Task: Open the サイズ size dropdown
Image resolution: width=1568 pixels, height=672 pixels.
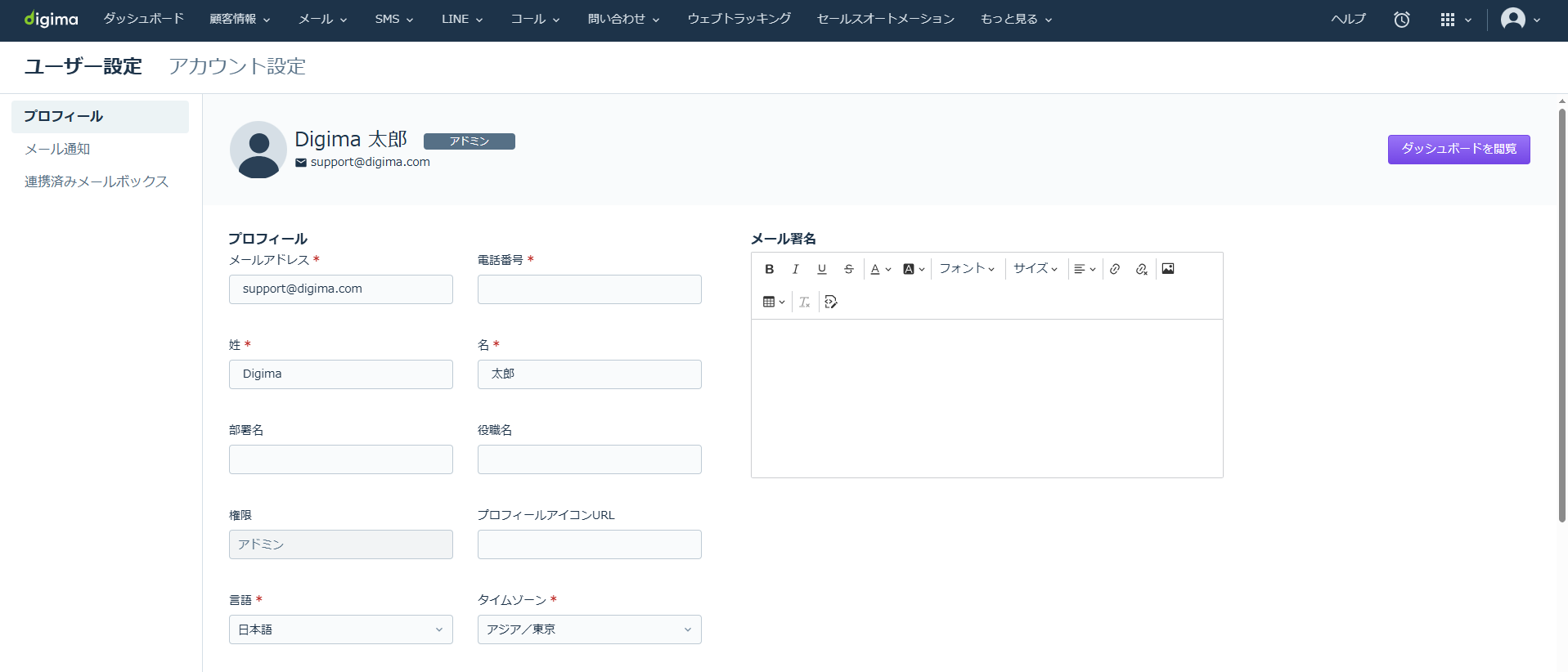Action: (x=1036, y=268)
